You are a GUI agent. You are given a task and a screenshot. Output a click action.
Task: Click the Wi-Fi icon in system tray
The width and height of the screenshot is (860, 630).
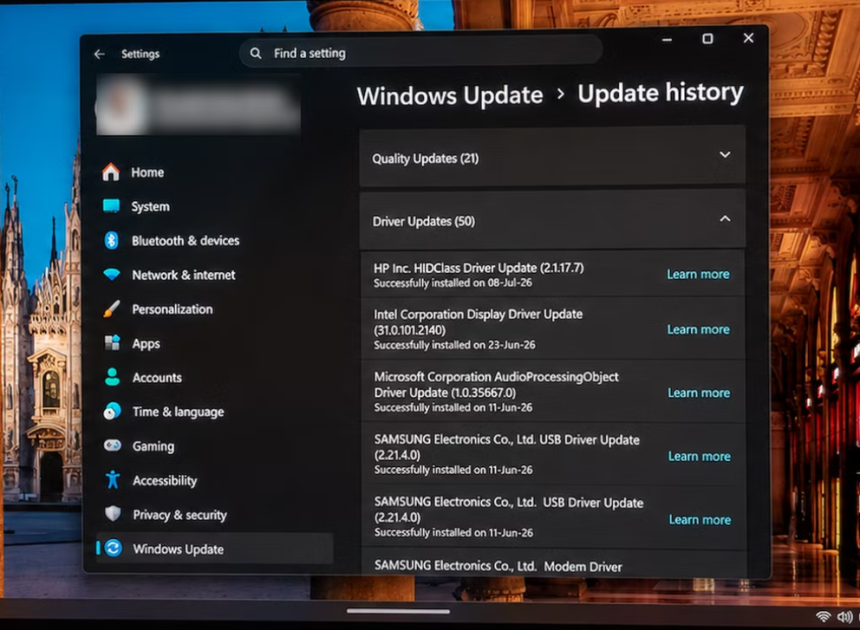pos(823,617)
